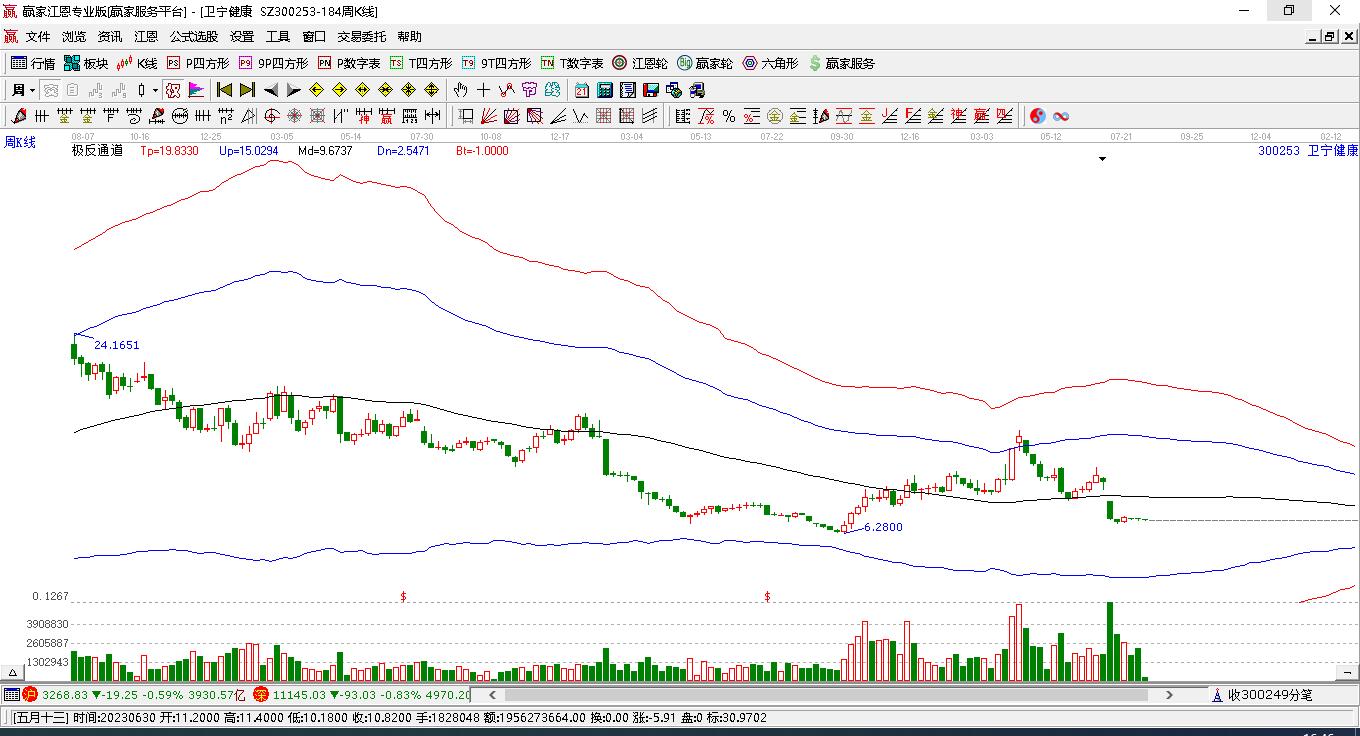1360x736 pixels.
Task: Click the magenta flag chart icon
Action: [194, 90]
